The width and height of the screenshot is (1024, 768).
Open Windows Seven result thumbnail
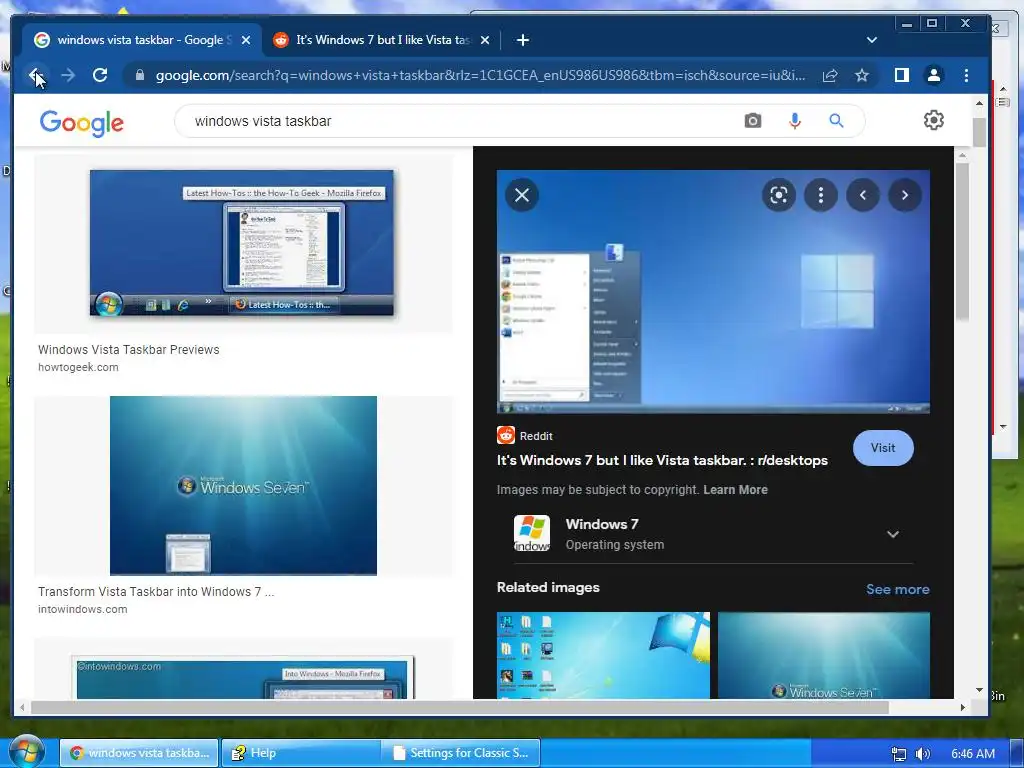pos(243,485)
